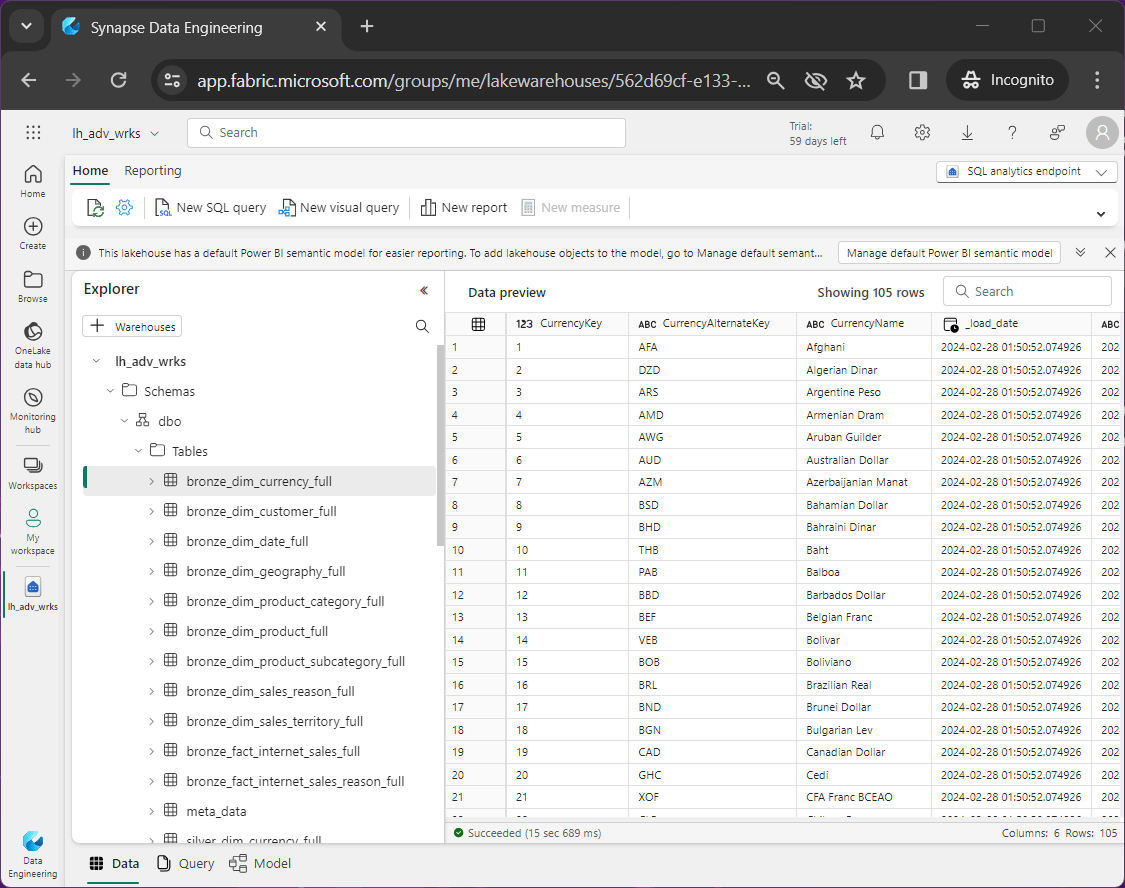
Task: Open OneLake data hub in sidebar
Action: coord(33,344)
